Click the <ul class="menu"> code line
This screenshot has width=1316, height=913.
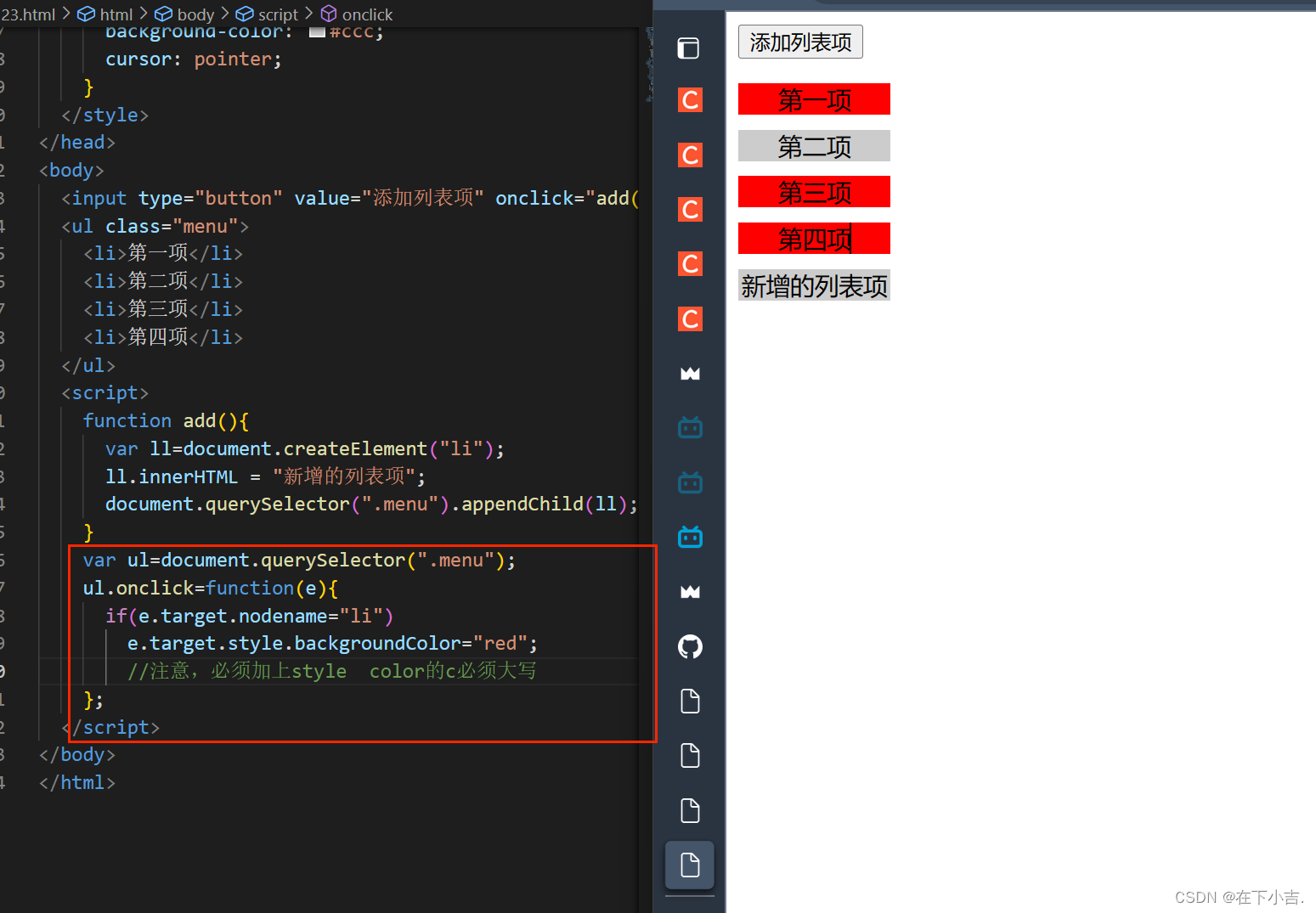155,226
